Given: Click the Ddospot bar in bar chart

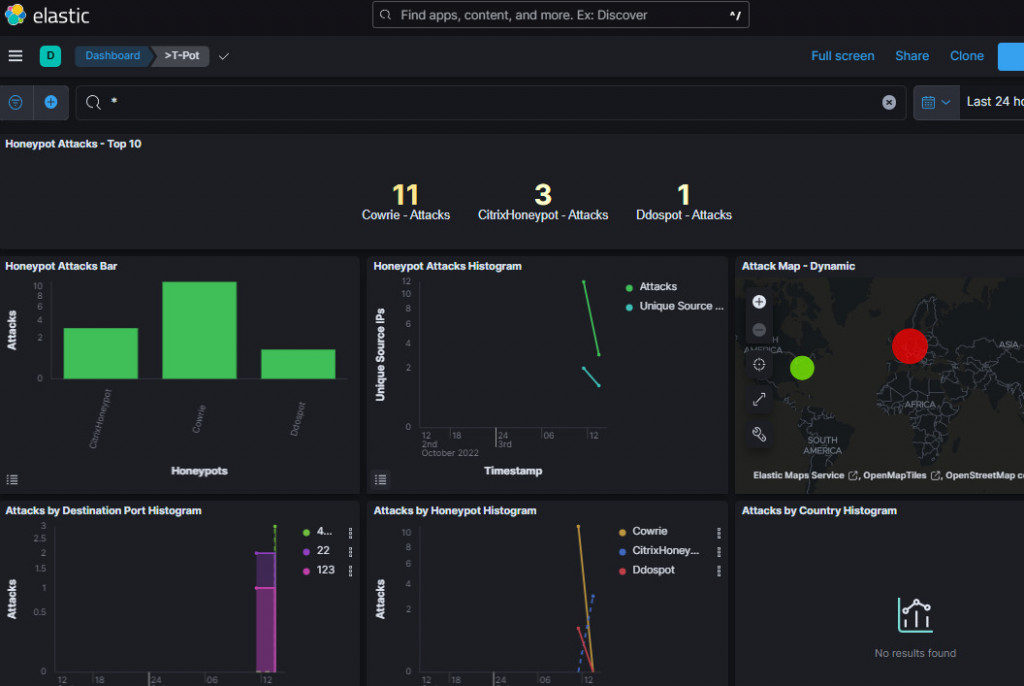Looking at the screenshot, I should coord(298,364).
